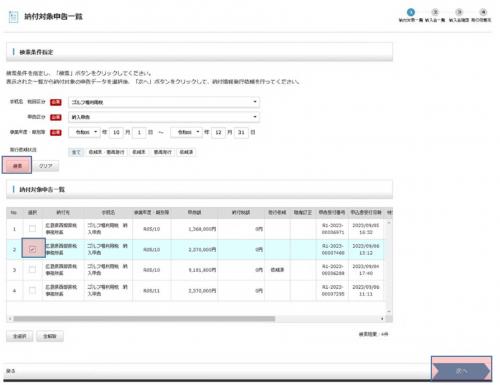Tick the checkbox for row 1 (1,368,000円)

[32, 229]
